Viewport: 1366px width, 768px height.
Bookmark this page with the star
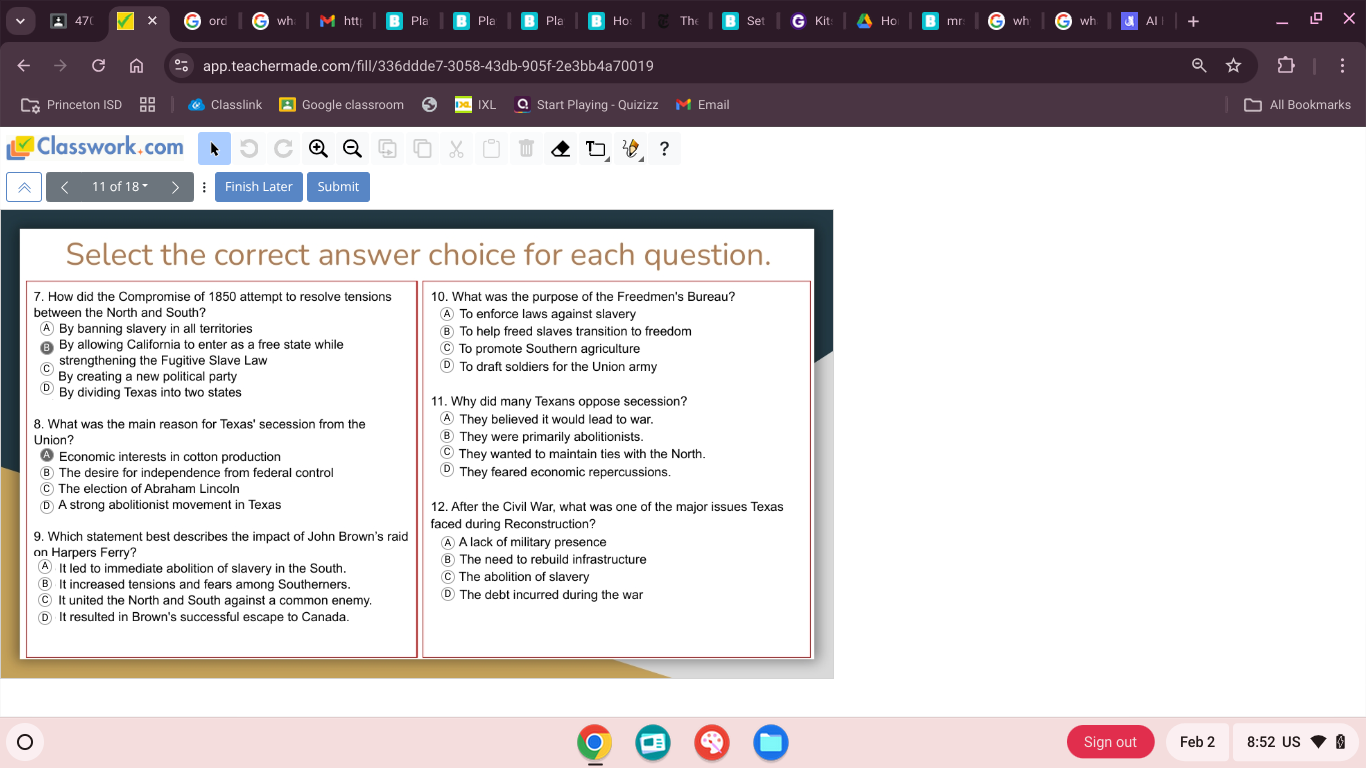[1233, 66]
